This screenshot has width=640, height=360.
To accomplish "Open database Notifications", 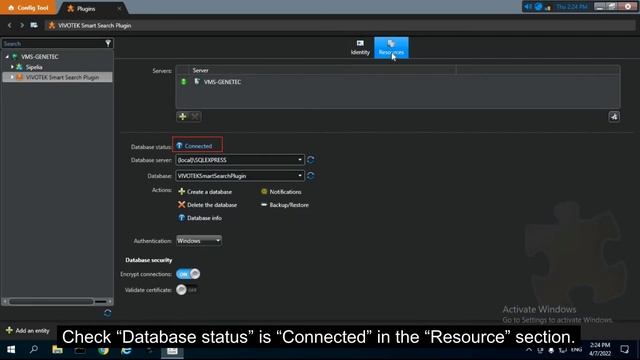I will (x=281, y=192).
